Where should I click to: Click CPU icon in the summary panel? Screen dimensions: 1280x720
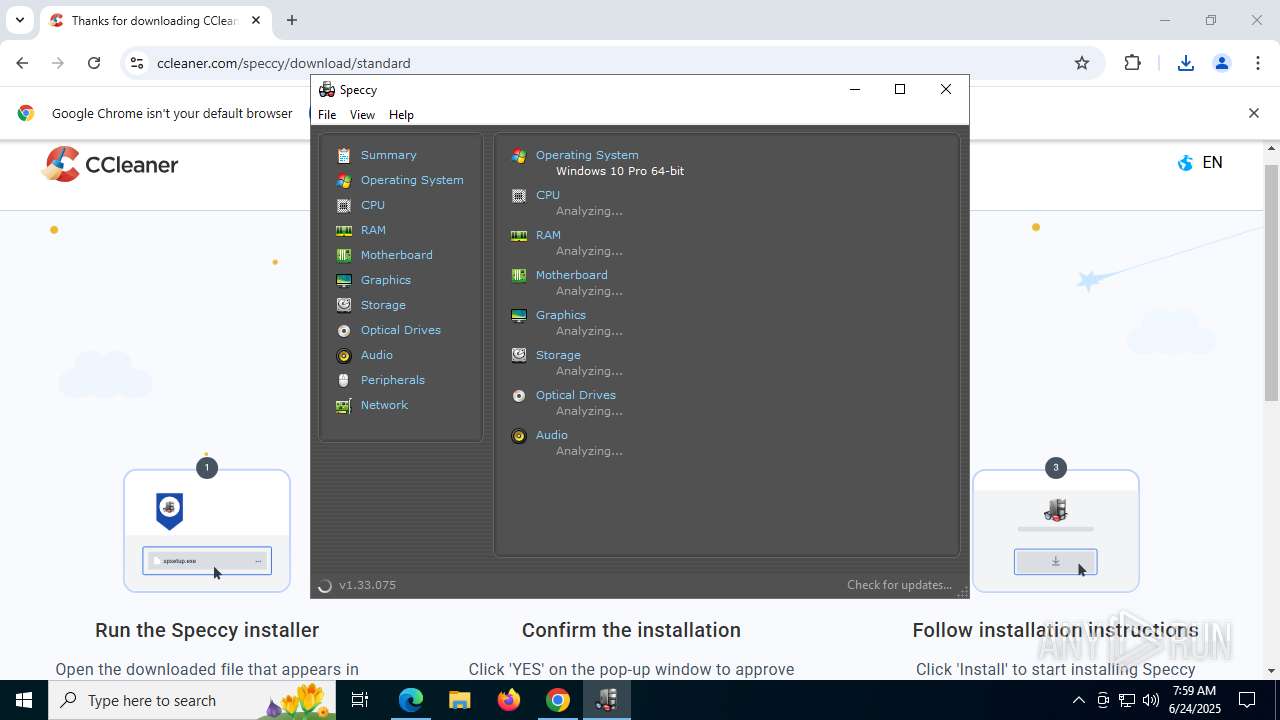519,195
